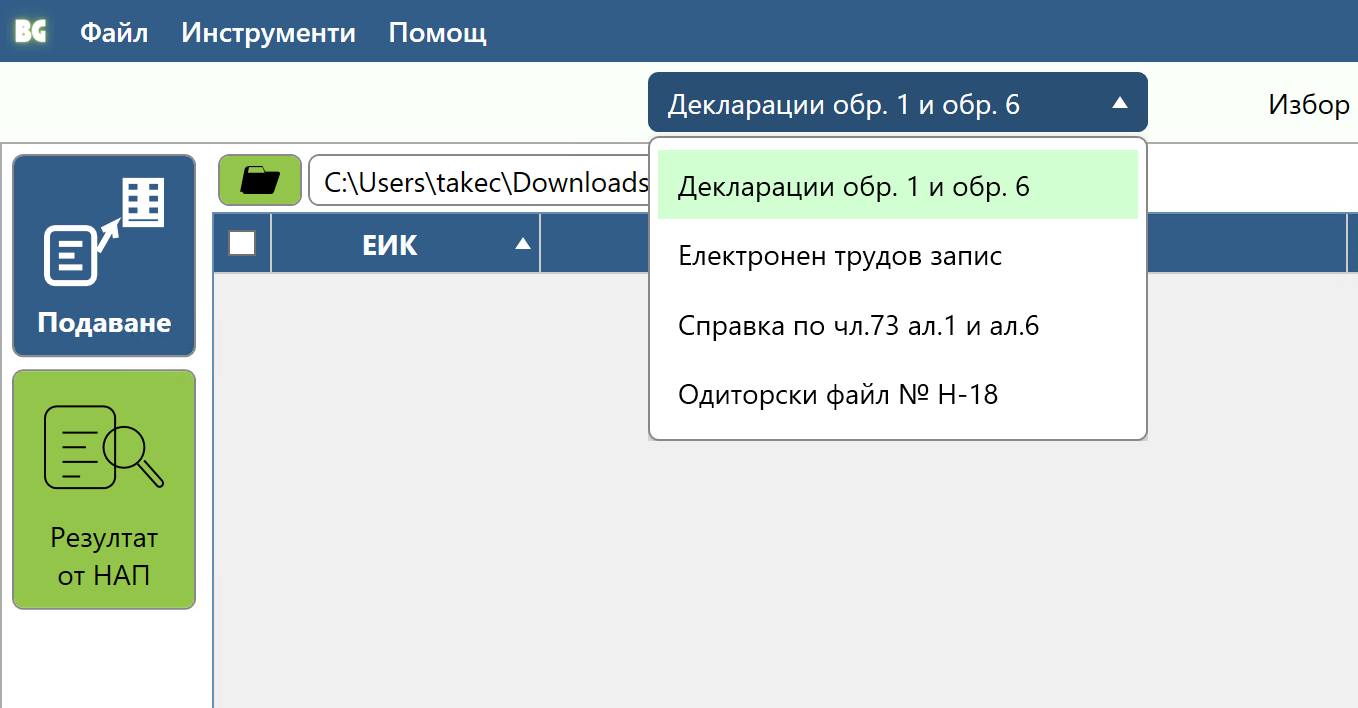The image size is (1358, 708).
Task: Open the Инструменти menu
Action: [x=267, y=32]
